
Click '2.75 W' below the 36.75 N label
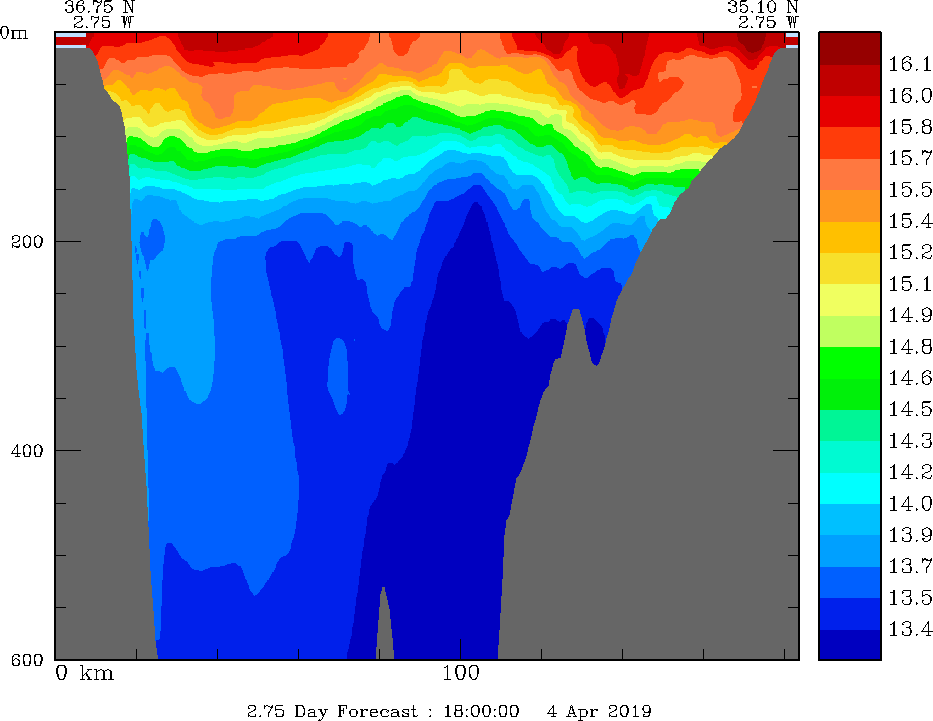[104, 23]
